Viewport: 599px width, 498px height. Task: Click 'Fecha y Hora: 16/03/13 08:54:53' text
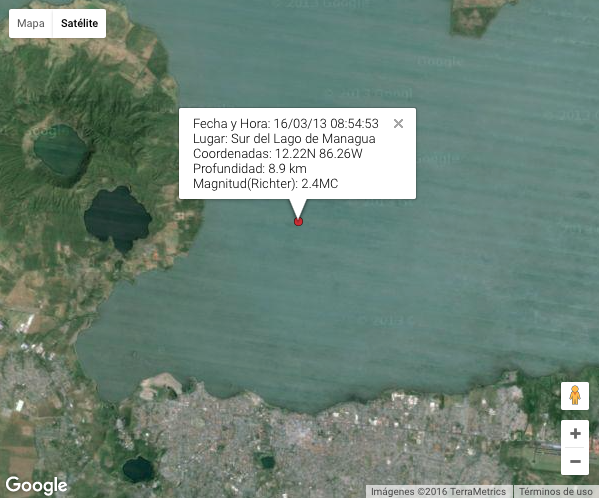[286, 123]
